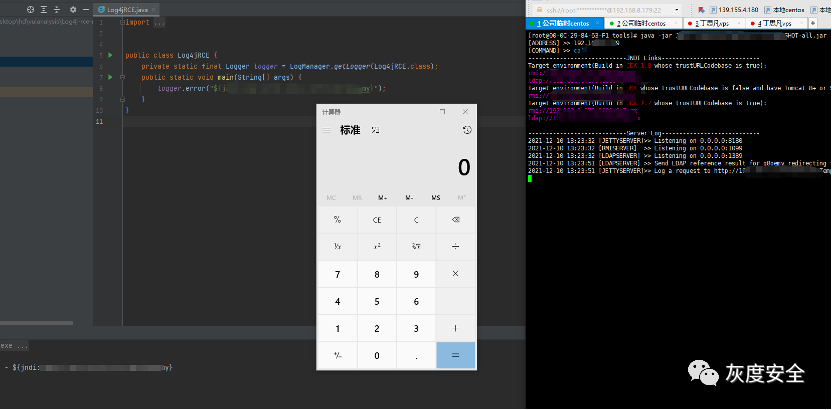
Task: Click the M- memory subtract button
Action: click(410, 198)
